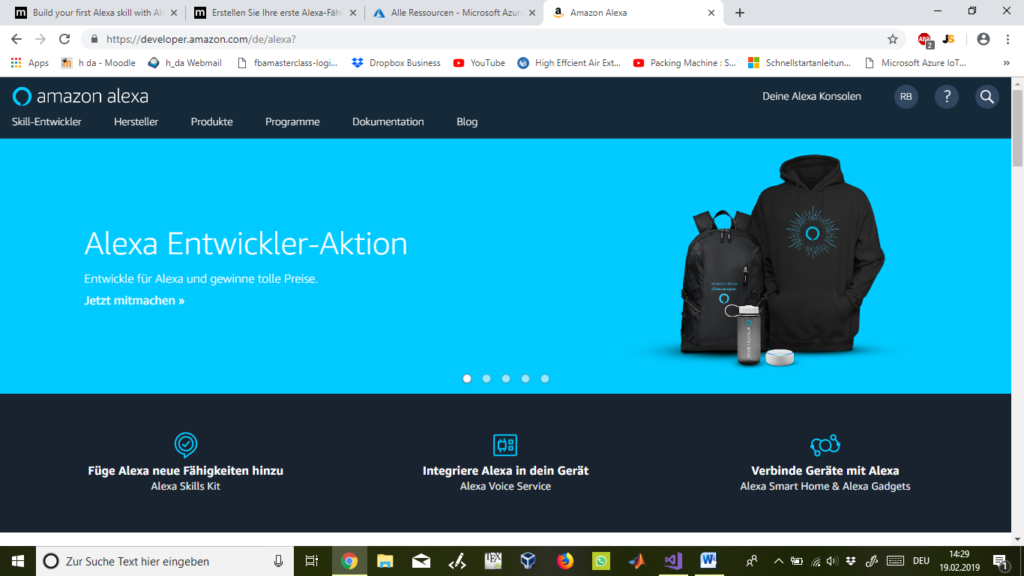Select the second carousel dot
This screenshot has width=1024, height=576.
pos(487,379)
